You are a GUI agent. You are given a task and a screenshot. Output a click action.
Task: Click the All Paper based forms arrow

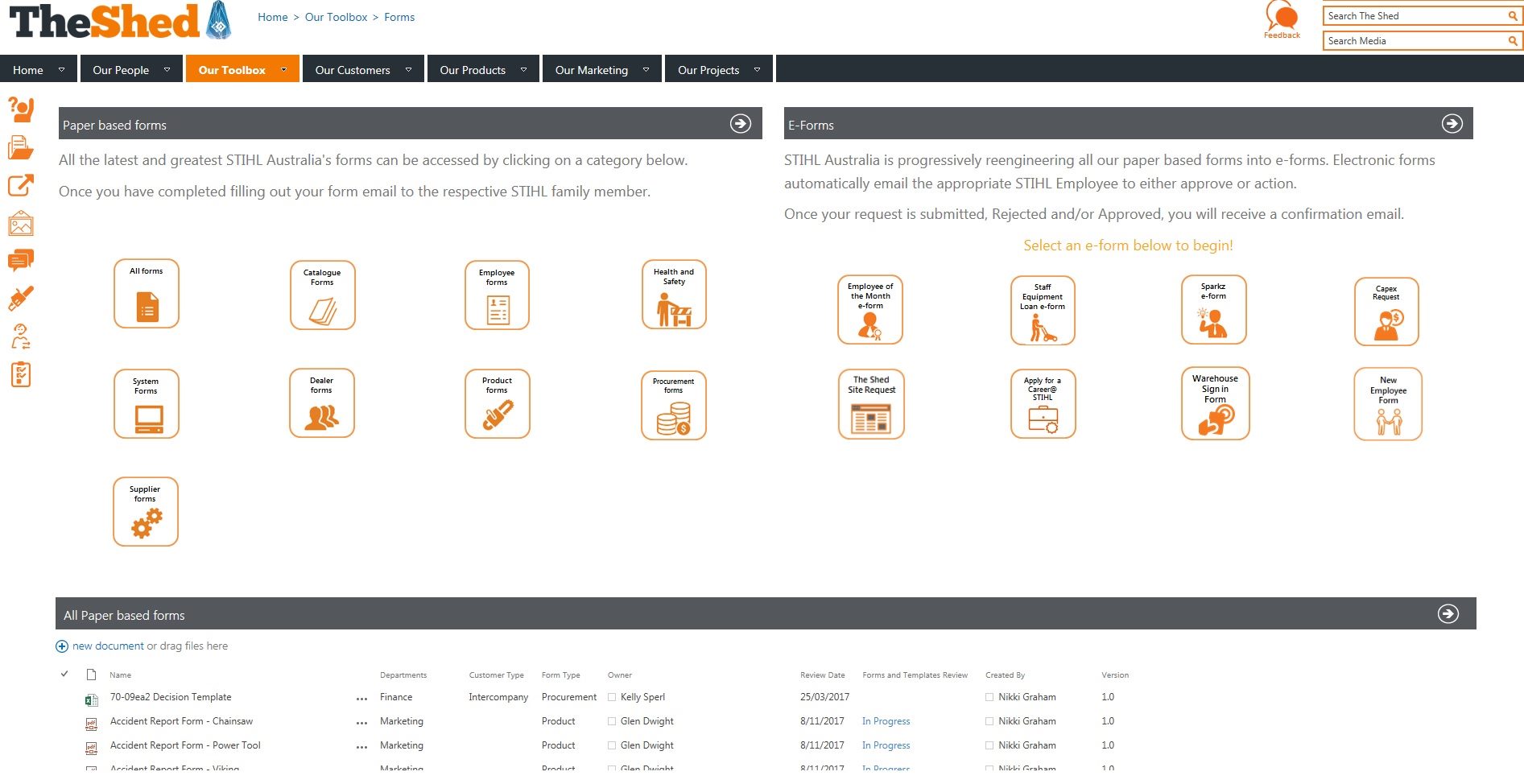[1448, 613]
